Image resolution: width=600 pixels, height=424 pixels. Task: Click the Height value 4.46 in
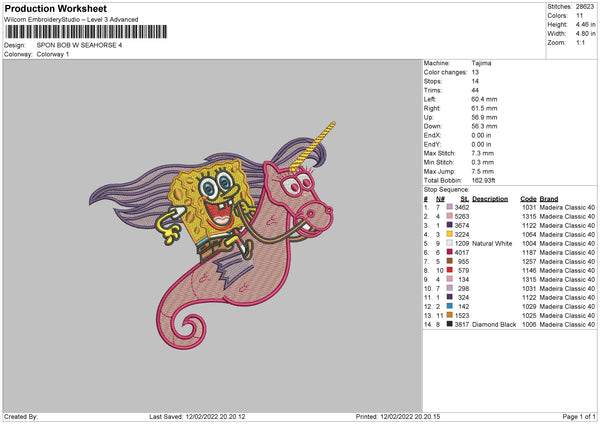tap(585, 24)
